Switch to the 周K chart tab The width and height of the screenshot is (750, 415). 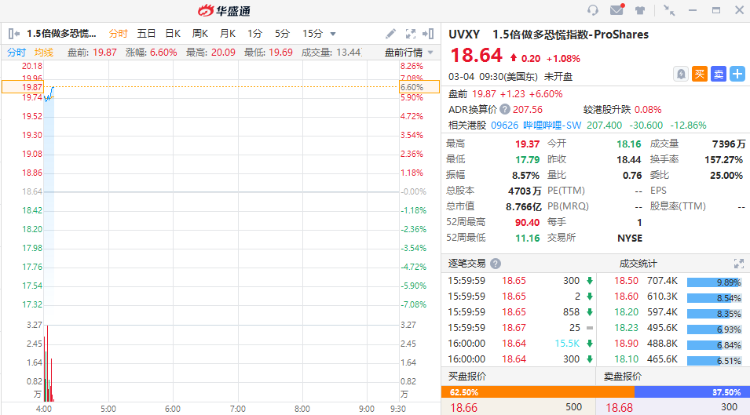pos(200,33)
